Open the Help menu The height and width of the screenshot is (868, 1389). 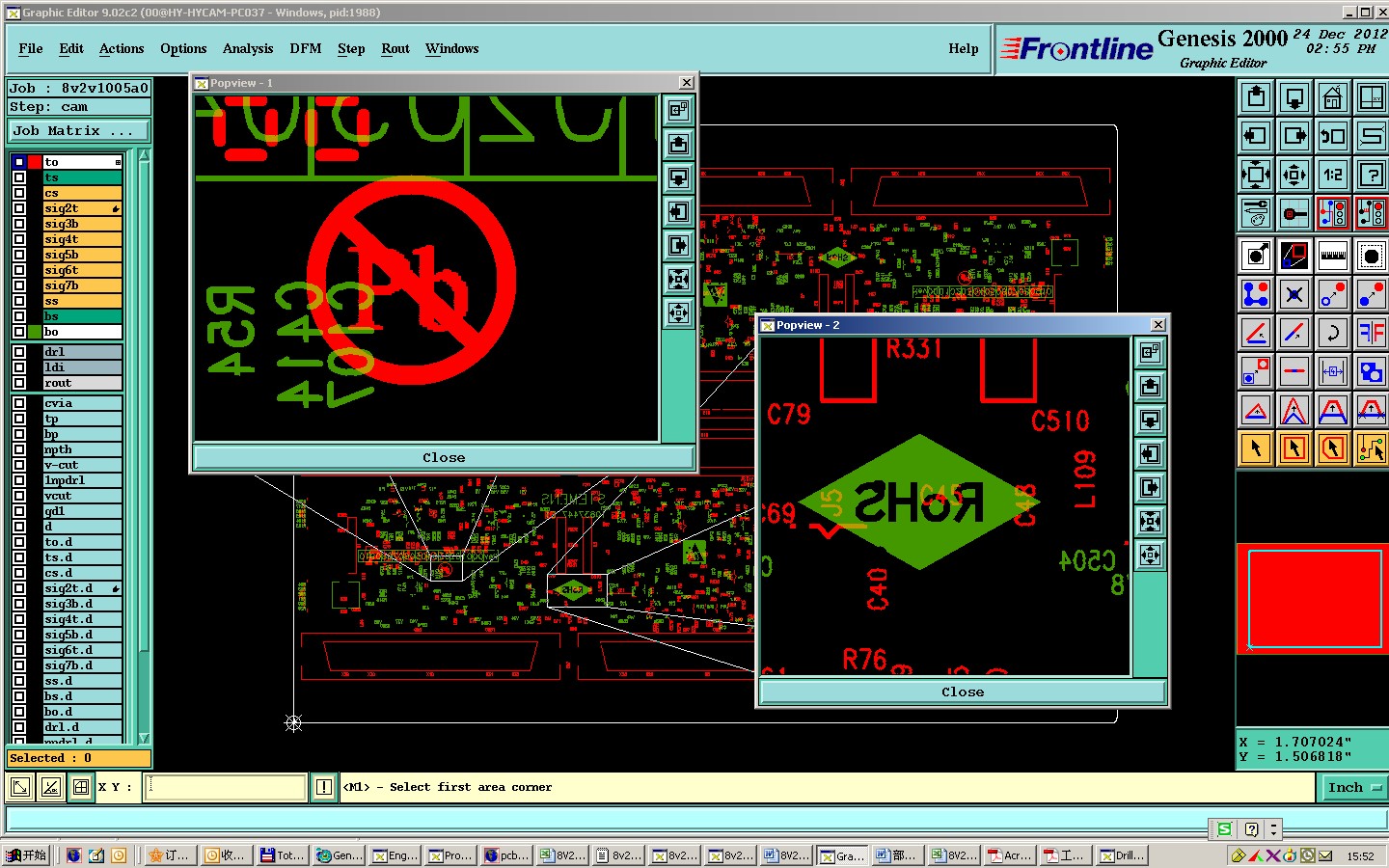click(x=964, y=48)
